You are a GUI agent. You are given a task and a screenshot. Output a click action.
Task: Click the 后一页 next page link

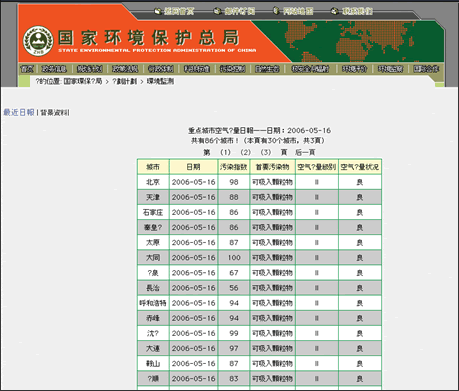[x=305, y=152]
